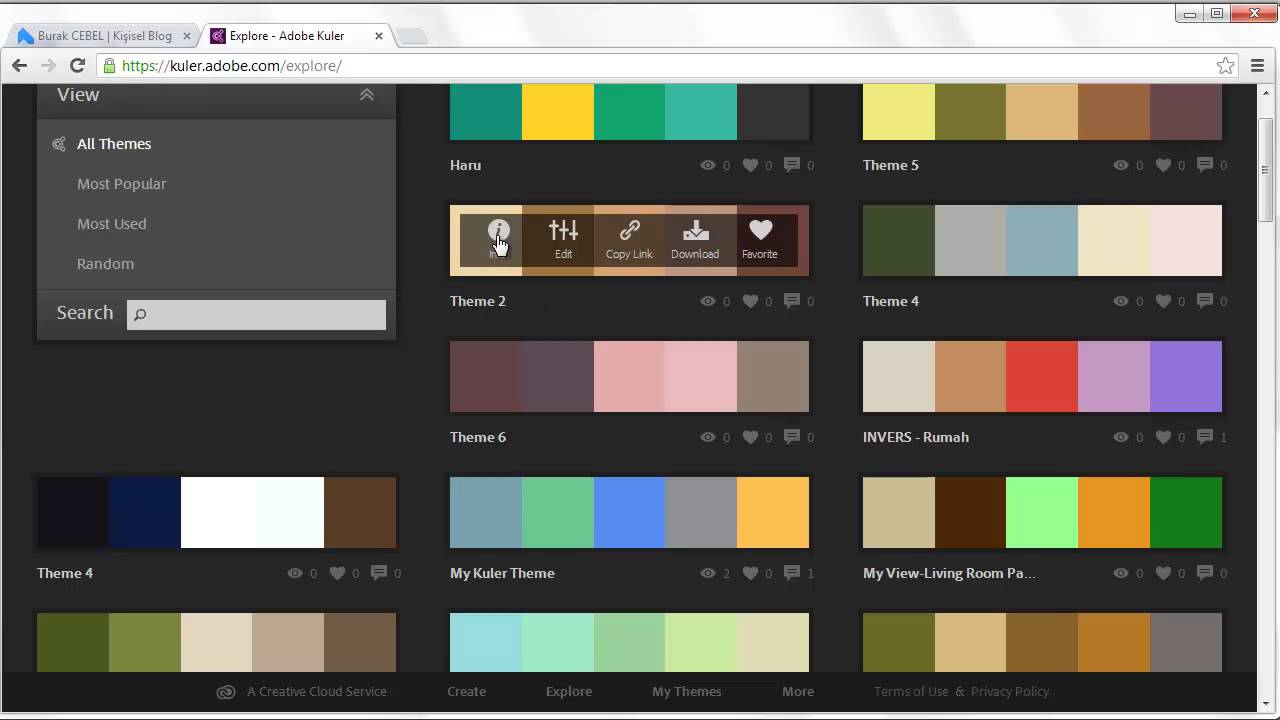Click the heart icon under INVERS - Rumah
The width and height of the screenshot is (1280, 720).
click(x=1163, y=437)
